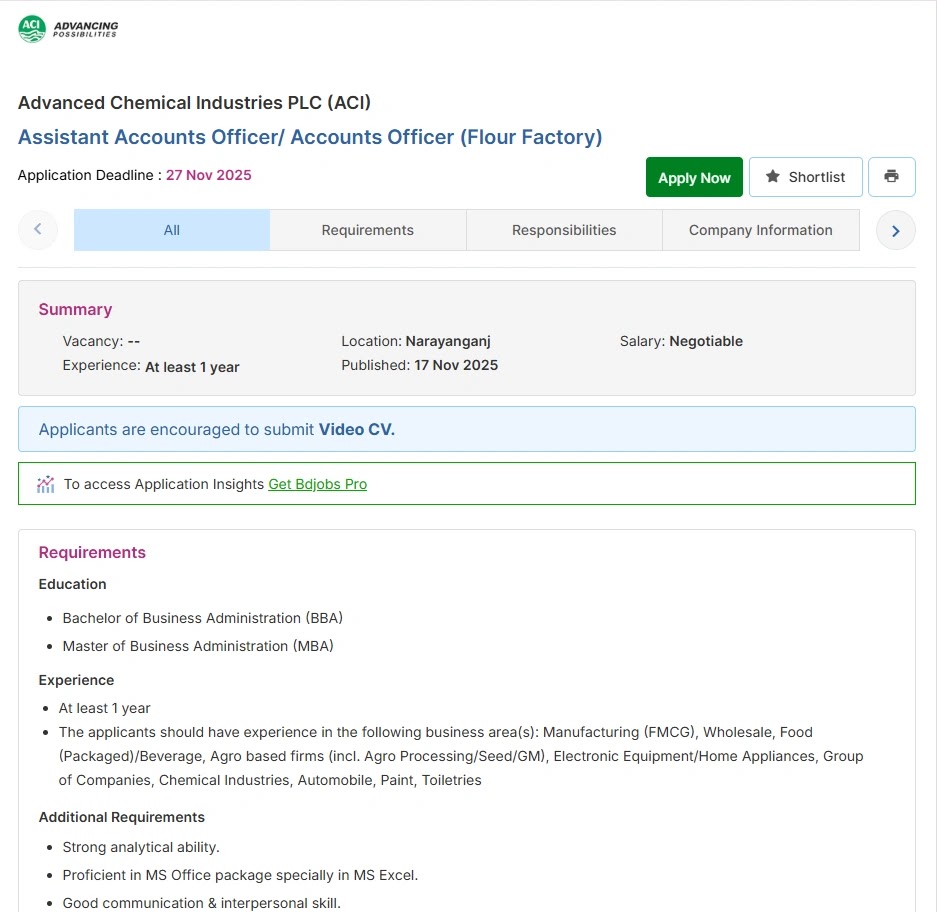The height and width of the screenshot is (912, 937).
Task: Open the Get Bdjobs Pro link
Action: [x=317, y=484]
